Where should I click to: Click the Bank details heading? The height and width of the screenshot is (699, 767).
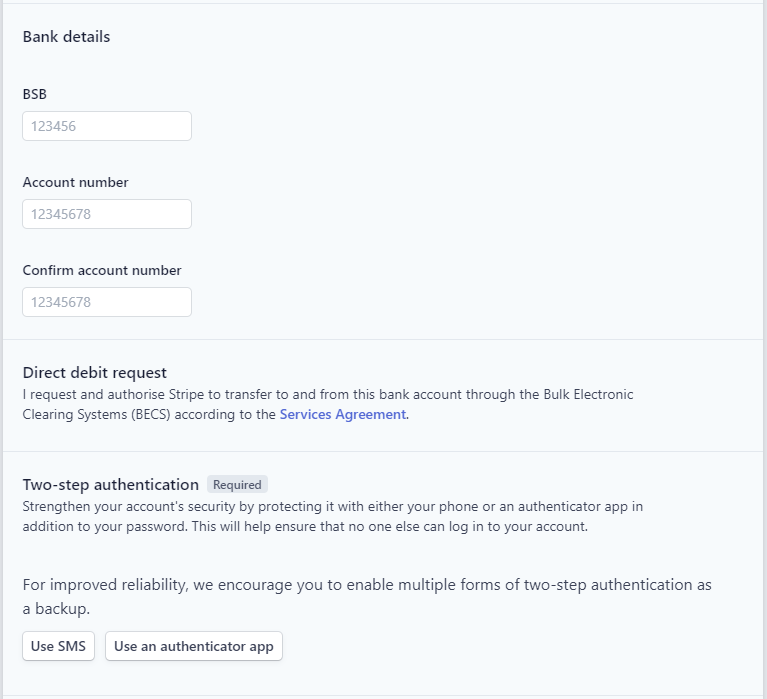pyautogui.click(x=66, y=37)
